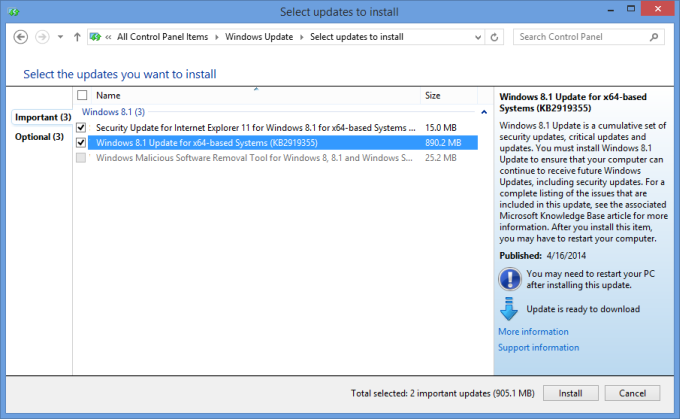
Task: Click the Size column header
Action: tap(433, 96)
